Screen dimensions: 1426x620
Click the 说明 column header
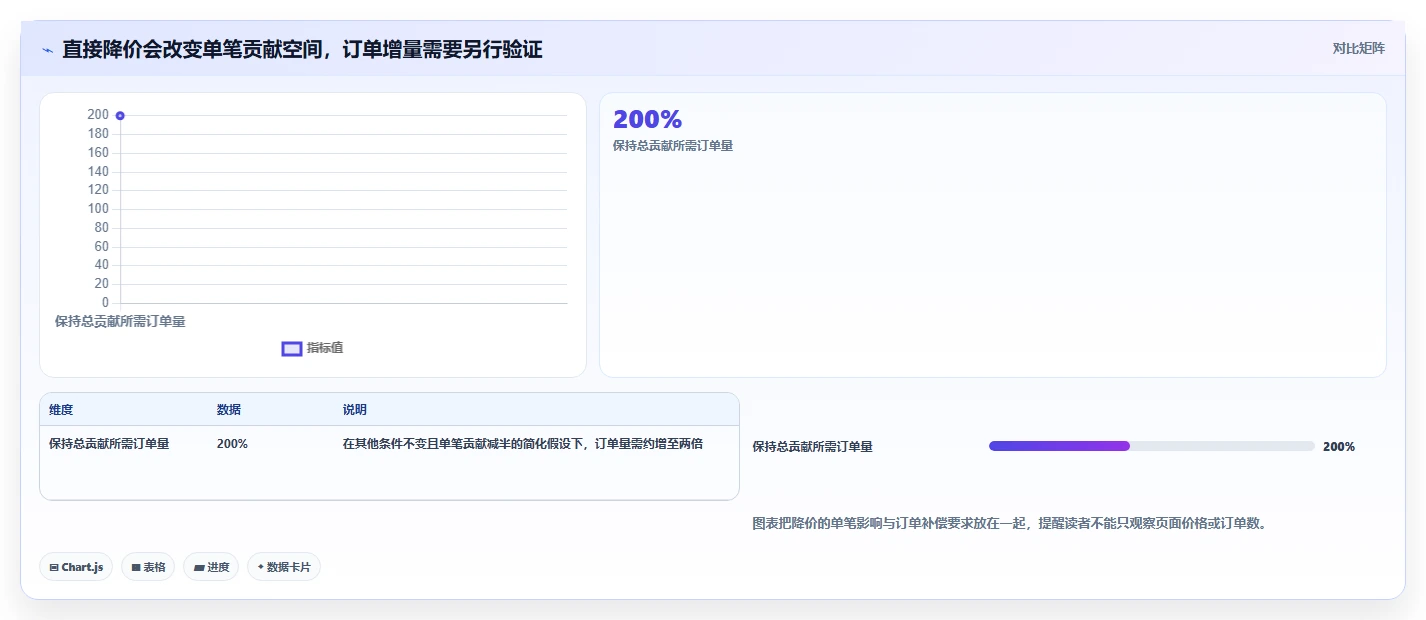354,410
